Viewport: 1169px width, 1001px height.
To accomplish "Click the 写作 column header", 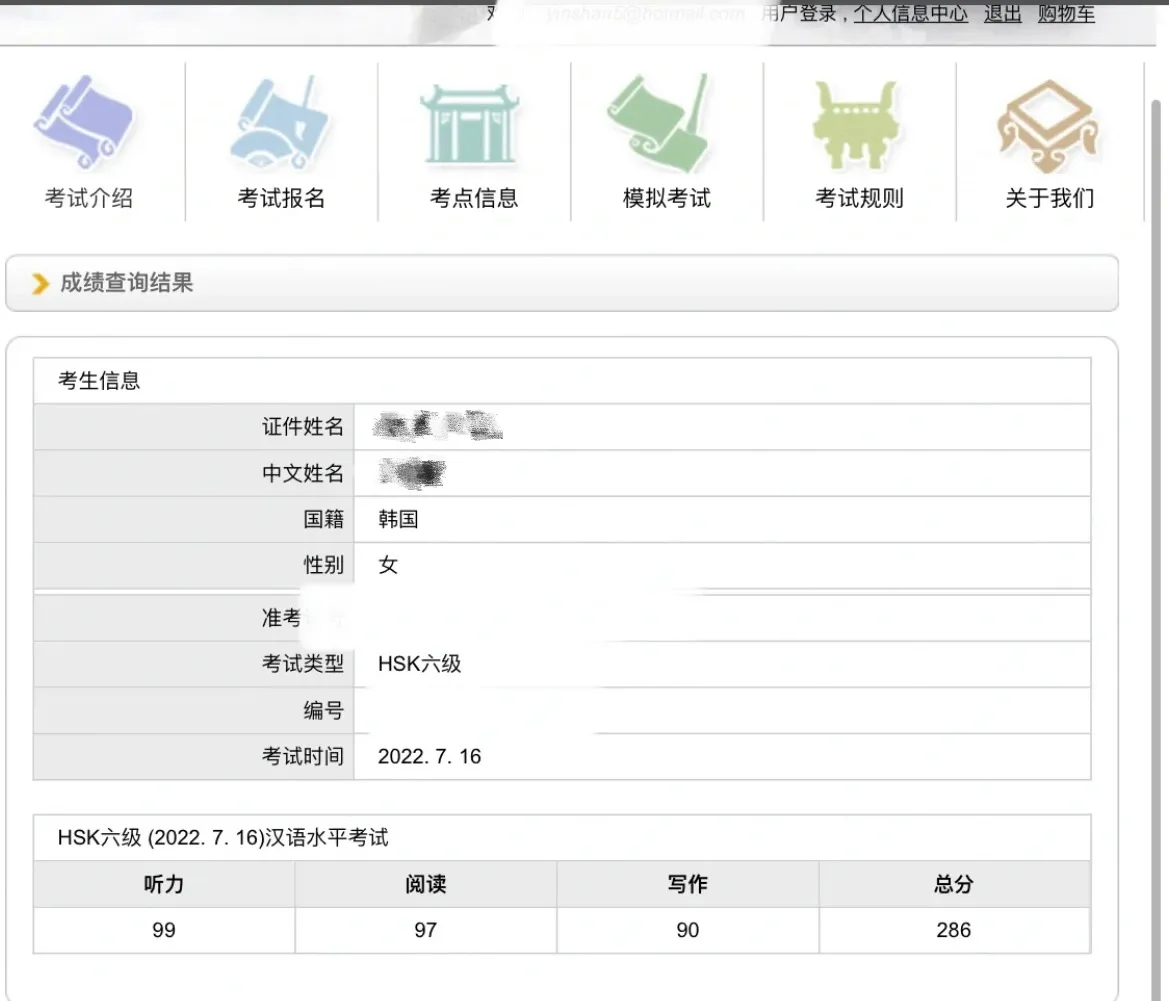I will pyautogui.click(x=687, y=884).
